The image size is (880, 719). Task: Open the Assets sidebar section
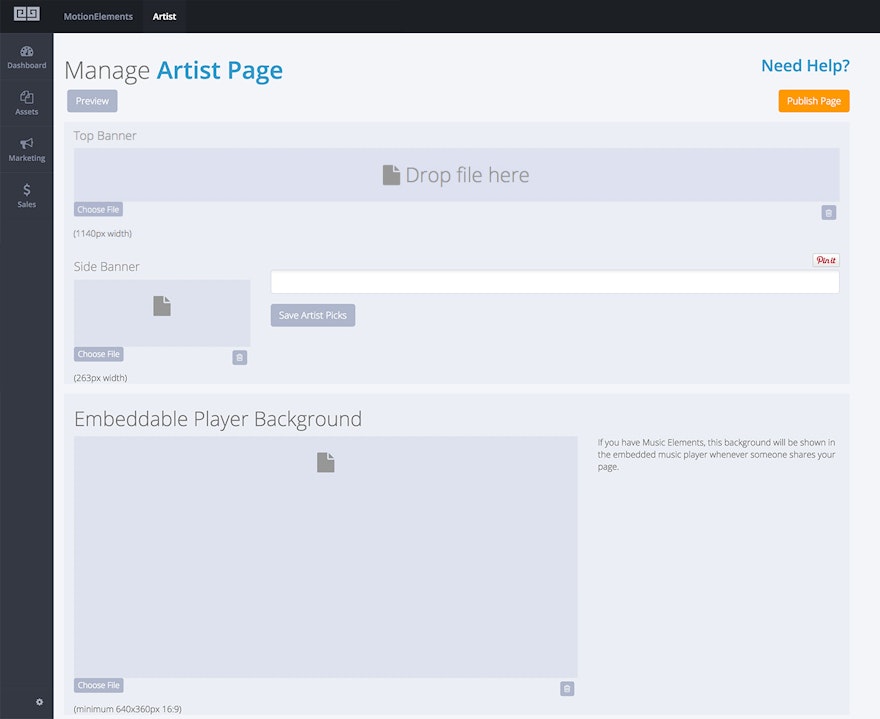point(27,103)
